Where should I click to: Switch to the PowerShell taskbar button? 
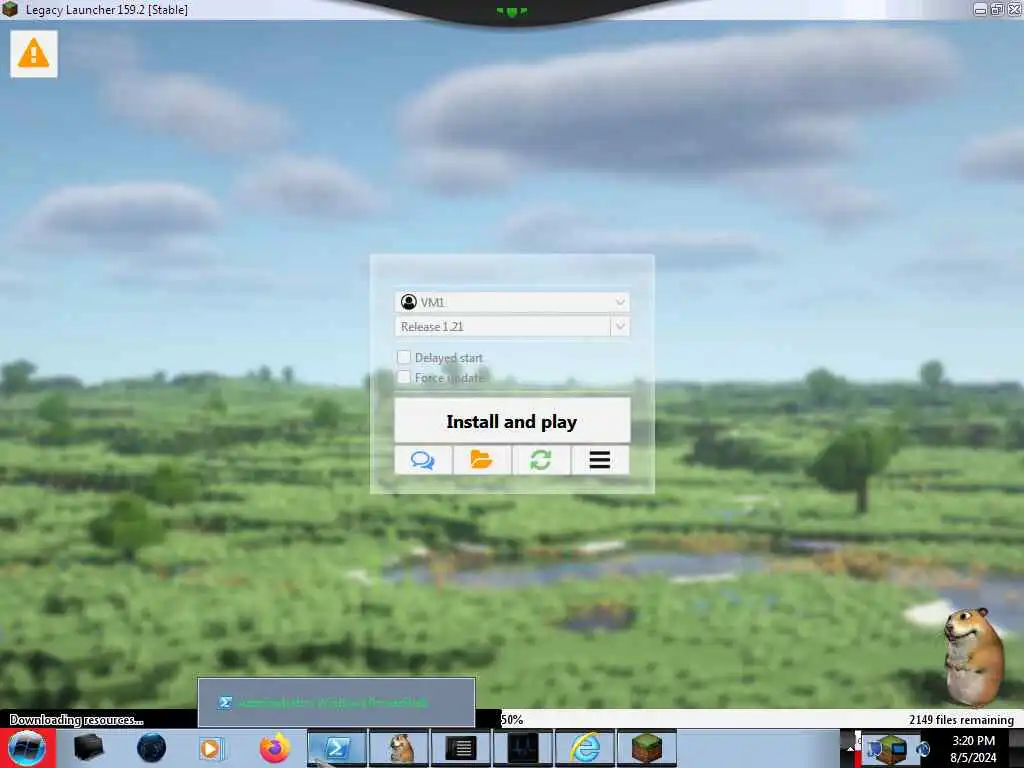[x=337, y=748]
